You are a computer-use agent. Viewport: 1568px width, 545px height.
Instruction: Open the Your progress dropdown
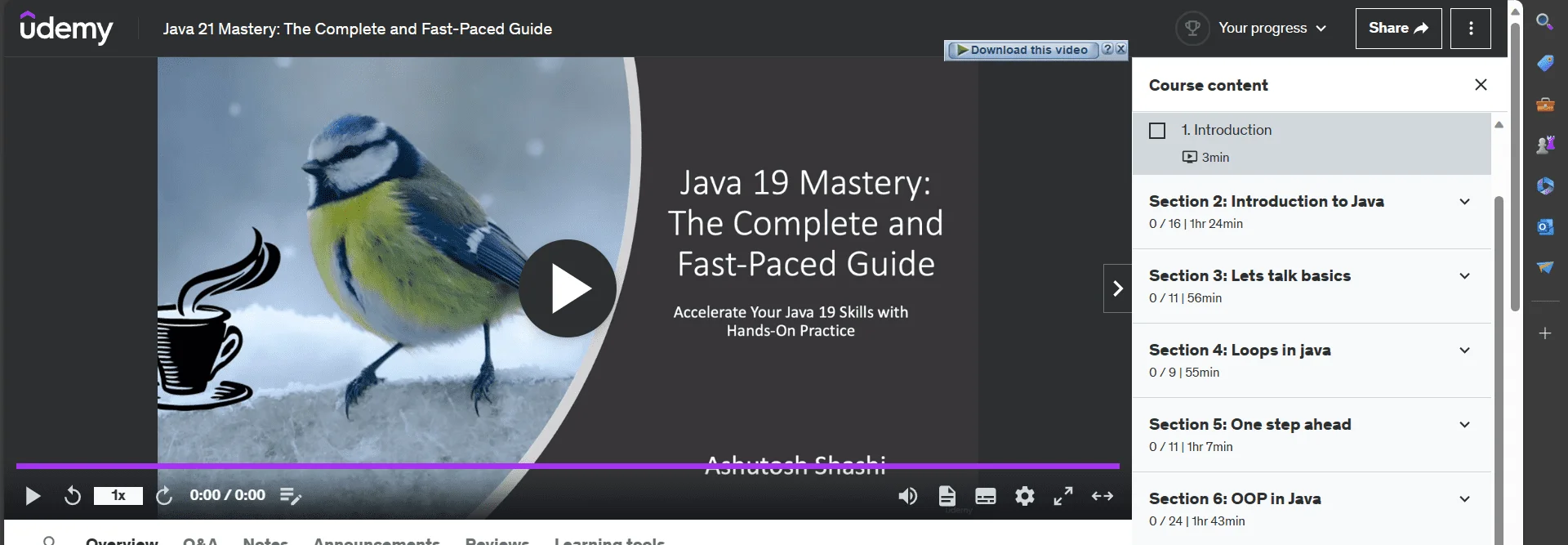[1272, 29]
